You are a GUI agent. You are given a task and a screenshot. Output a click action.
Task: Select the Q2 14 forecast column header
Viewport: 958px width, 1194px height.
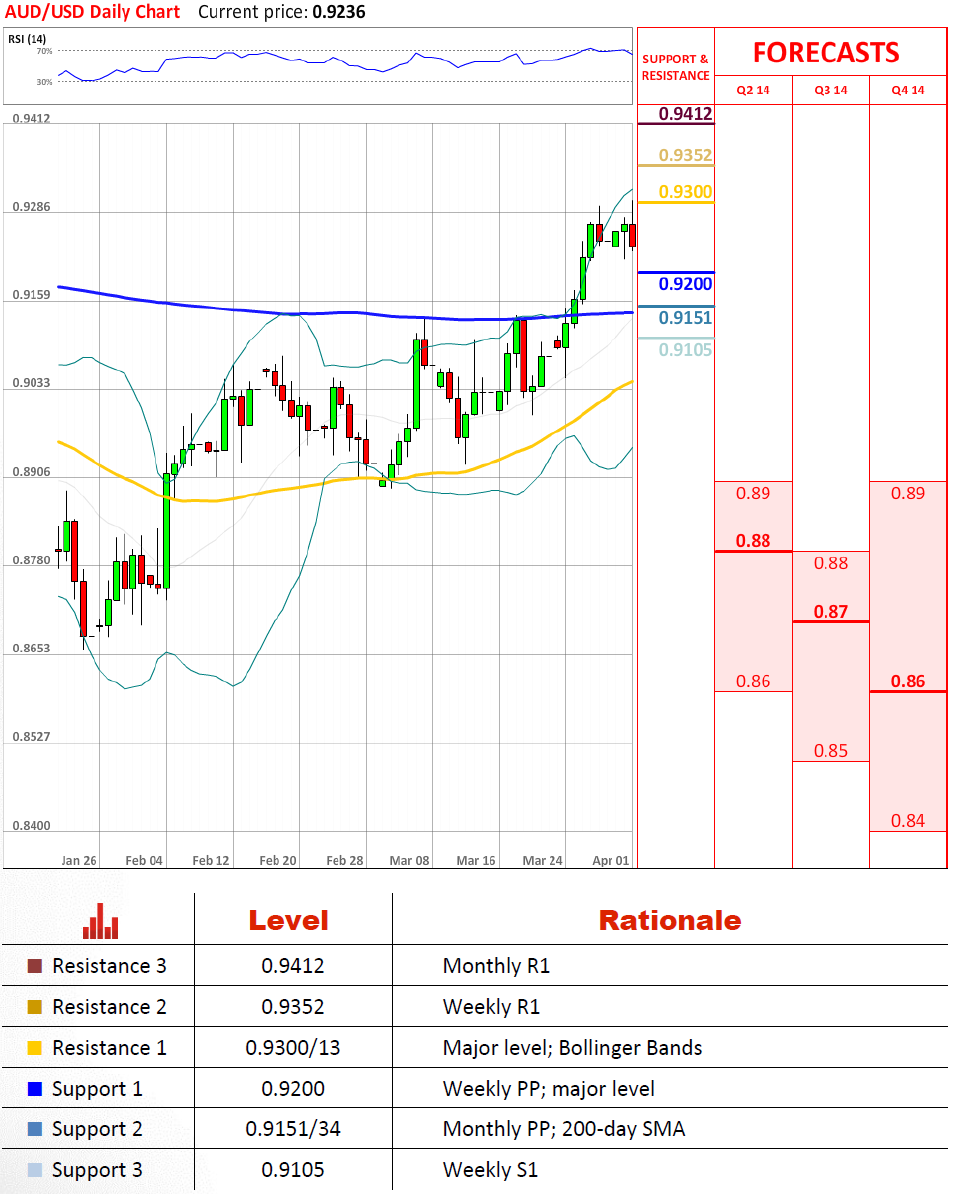pos(753,90)
